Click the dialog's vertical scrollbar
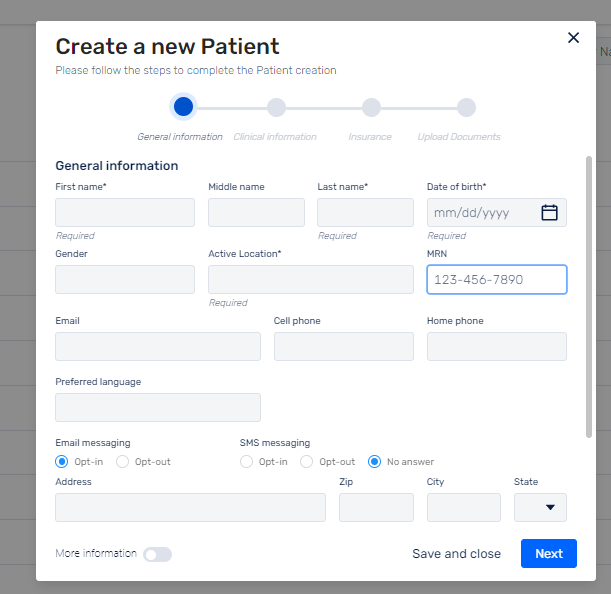The height and width of the screenshot is (594, 611). (588, 297)
